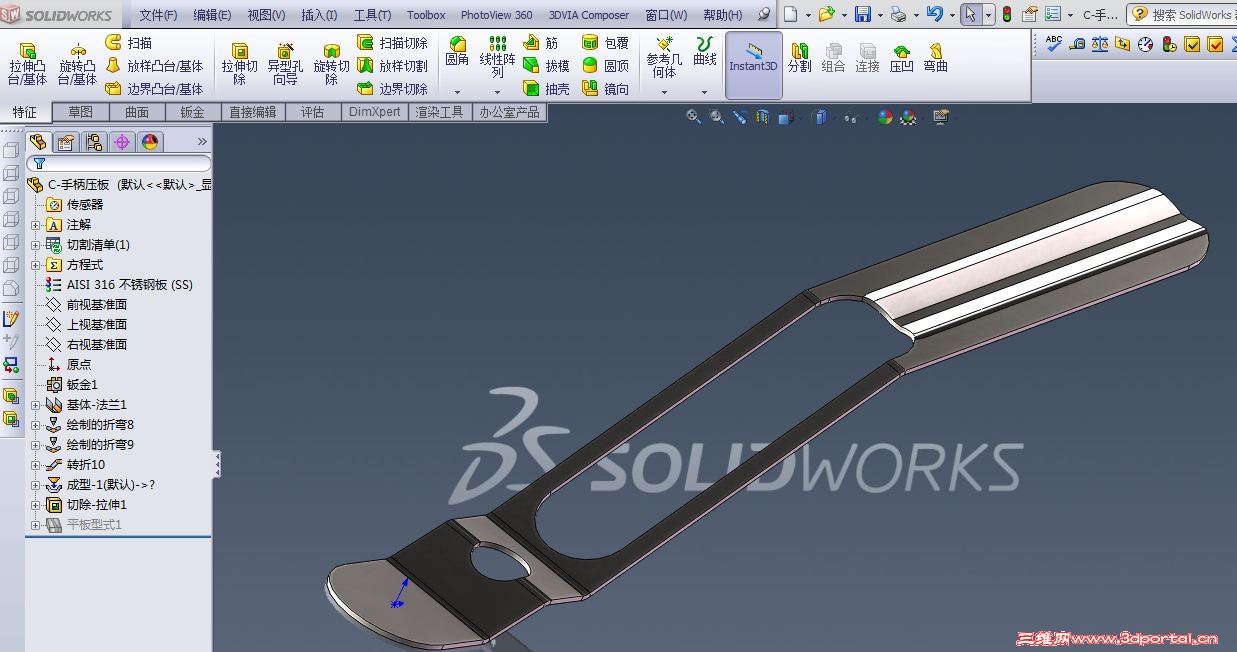Screen dimensions: 1237x652
Task: Open the 异型孔向导 hole wizard
Action: coord(286,63)
